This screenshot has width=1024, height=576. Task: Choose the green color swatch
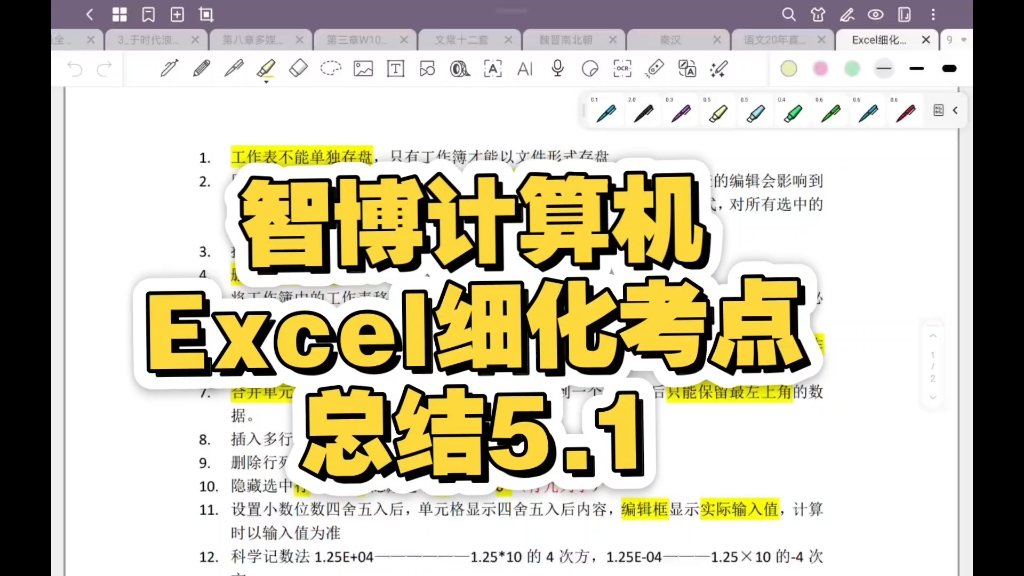[x=852, y=69]
